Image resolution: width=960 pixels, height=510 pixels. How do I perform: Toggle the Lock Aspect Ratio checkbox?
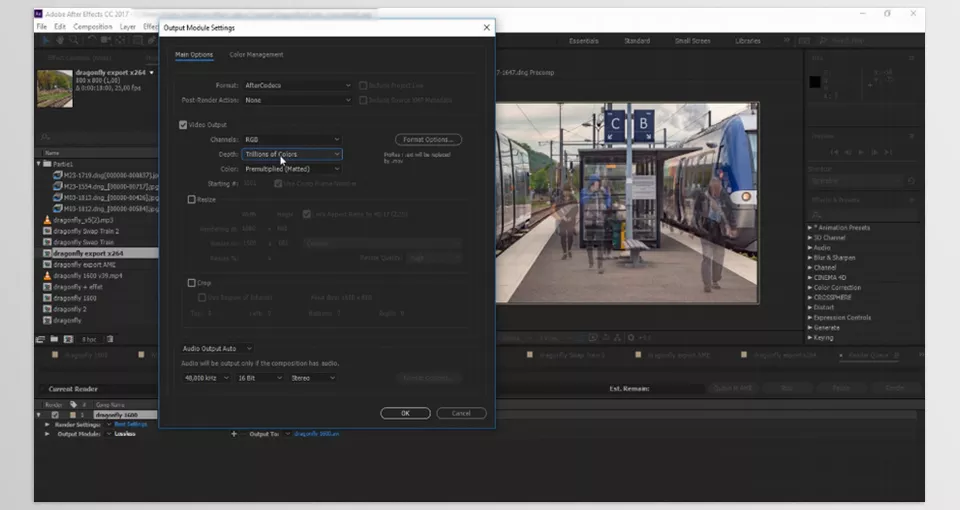[307, 214]
